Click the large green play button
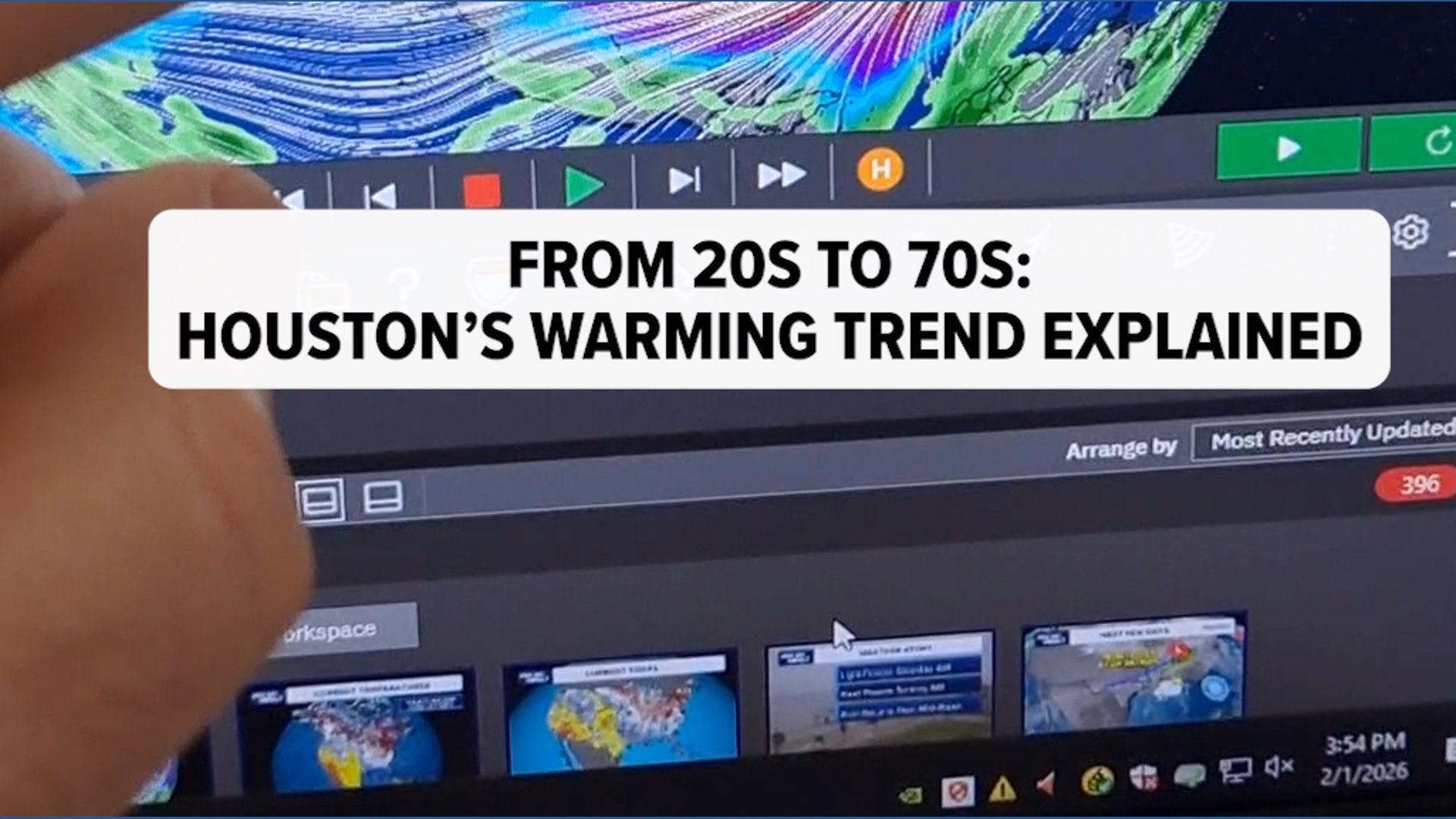The height and width of the screenshot is (819, 1456). (1288, 148)
